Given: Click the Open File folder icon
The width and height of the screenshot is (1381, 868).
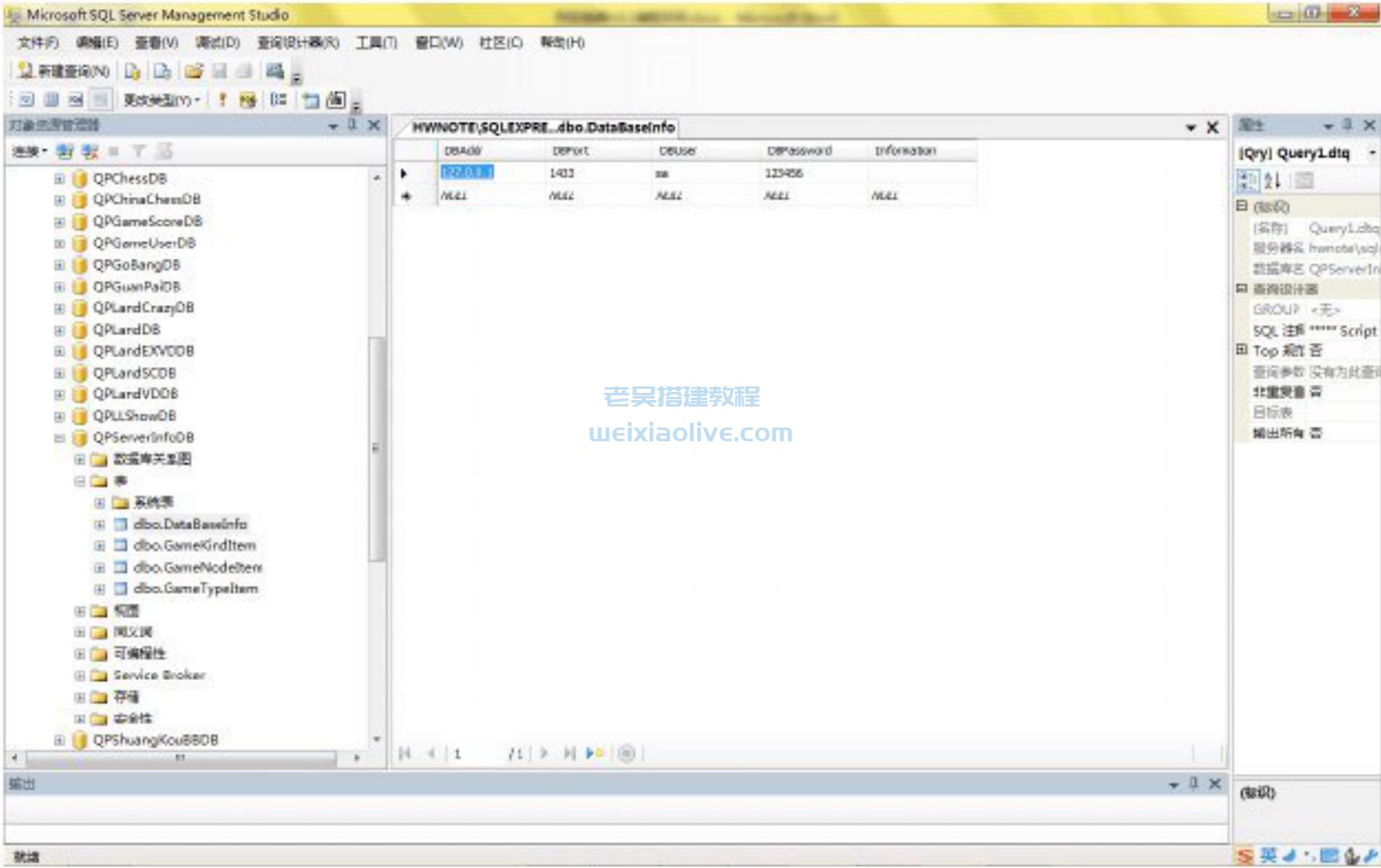Looking at the screenshot, I should pyautogui.click(x=194, y=72).
